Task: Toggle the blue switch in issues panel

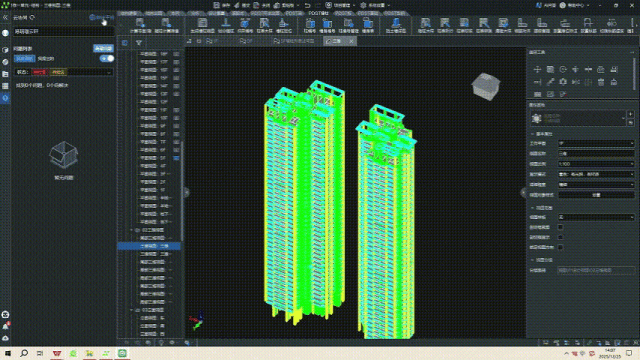Action: tap(107, 58)
